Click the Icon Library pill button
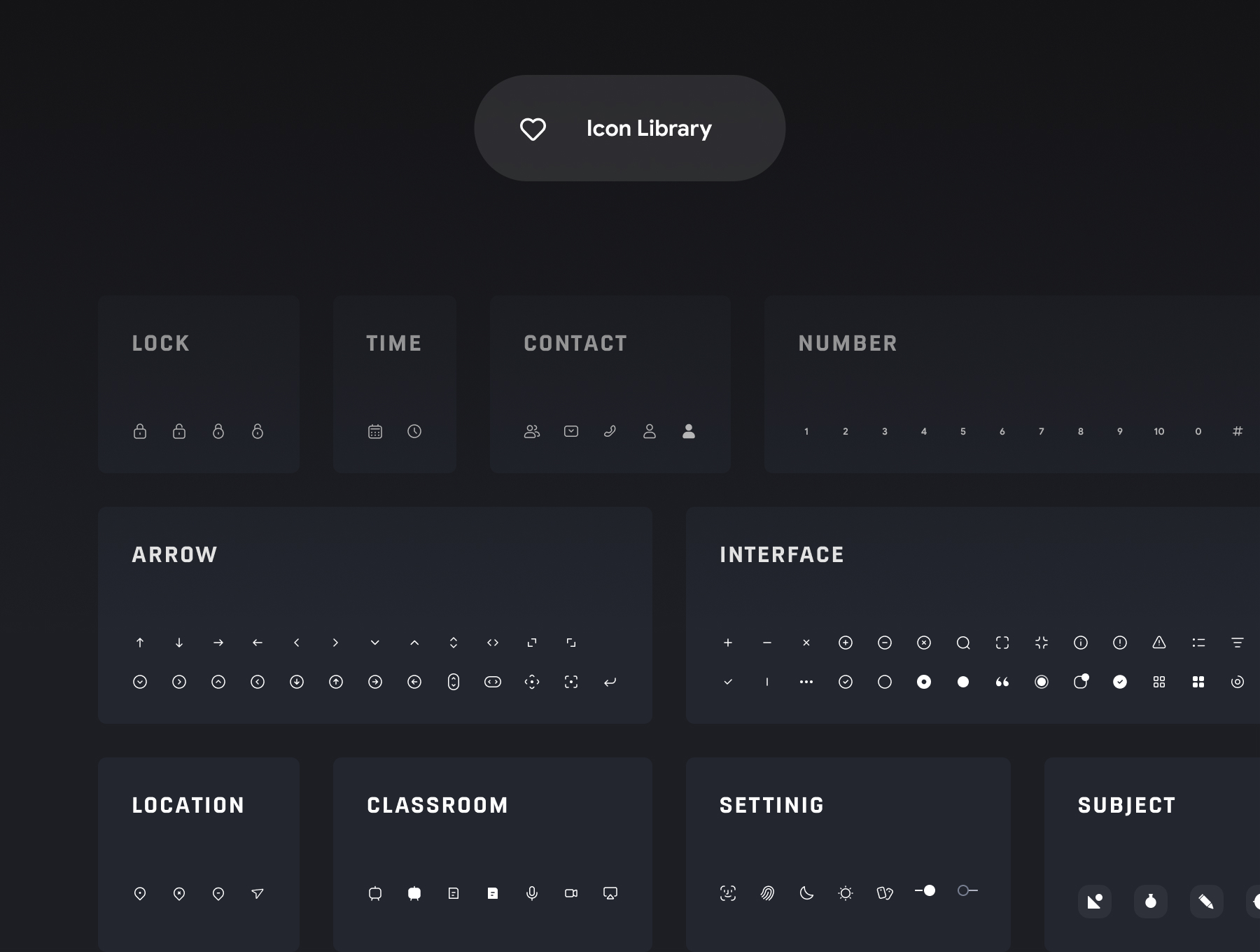This screenshot has height=952, width=1260. [630, 128]
